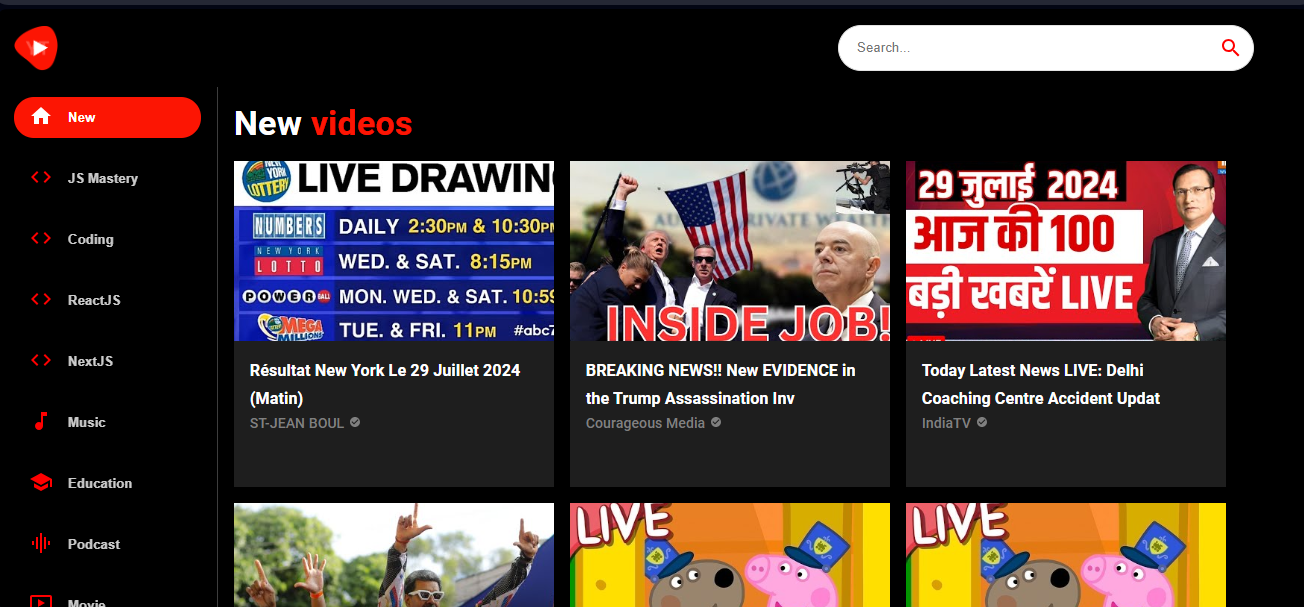Click the code brackets icon beside ReactJS

click(41, 300)
